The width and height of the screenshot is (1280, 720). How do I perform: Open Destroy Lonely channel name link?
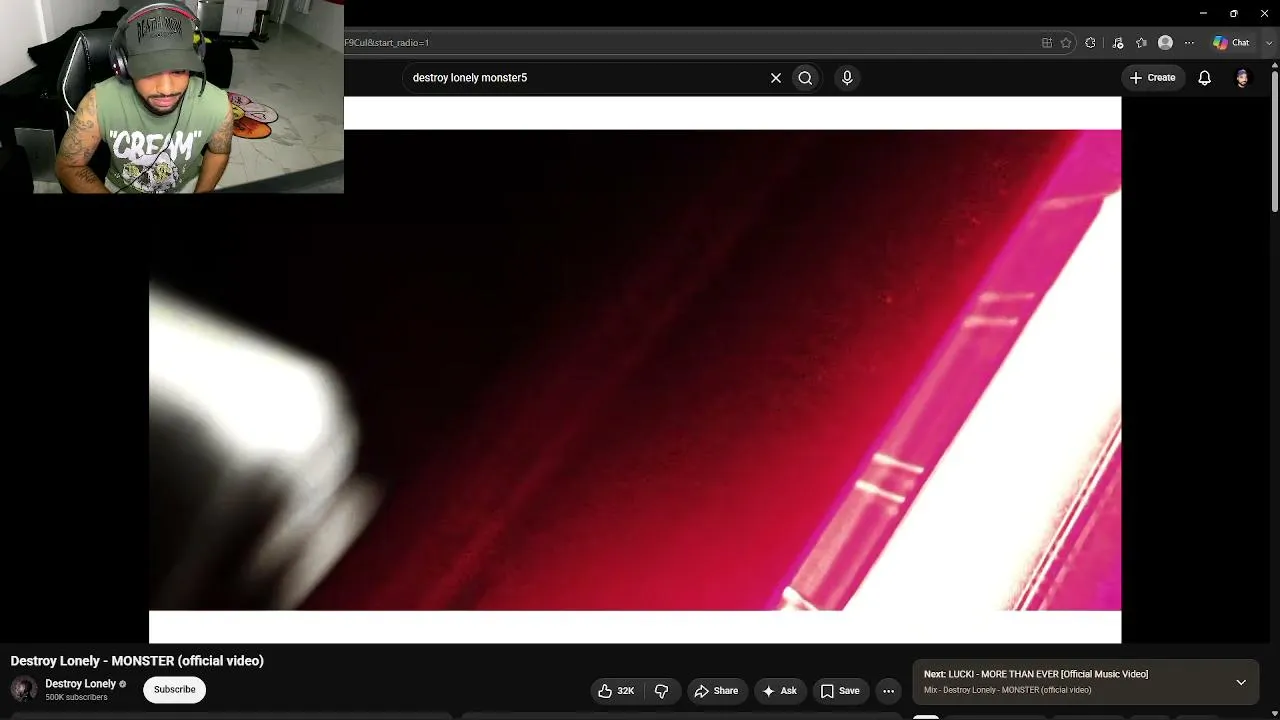tap(80, 684)
